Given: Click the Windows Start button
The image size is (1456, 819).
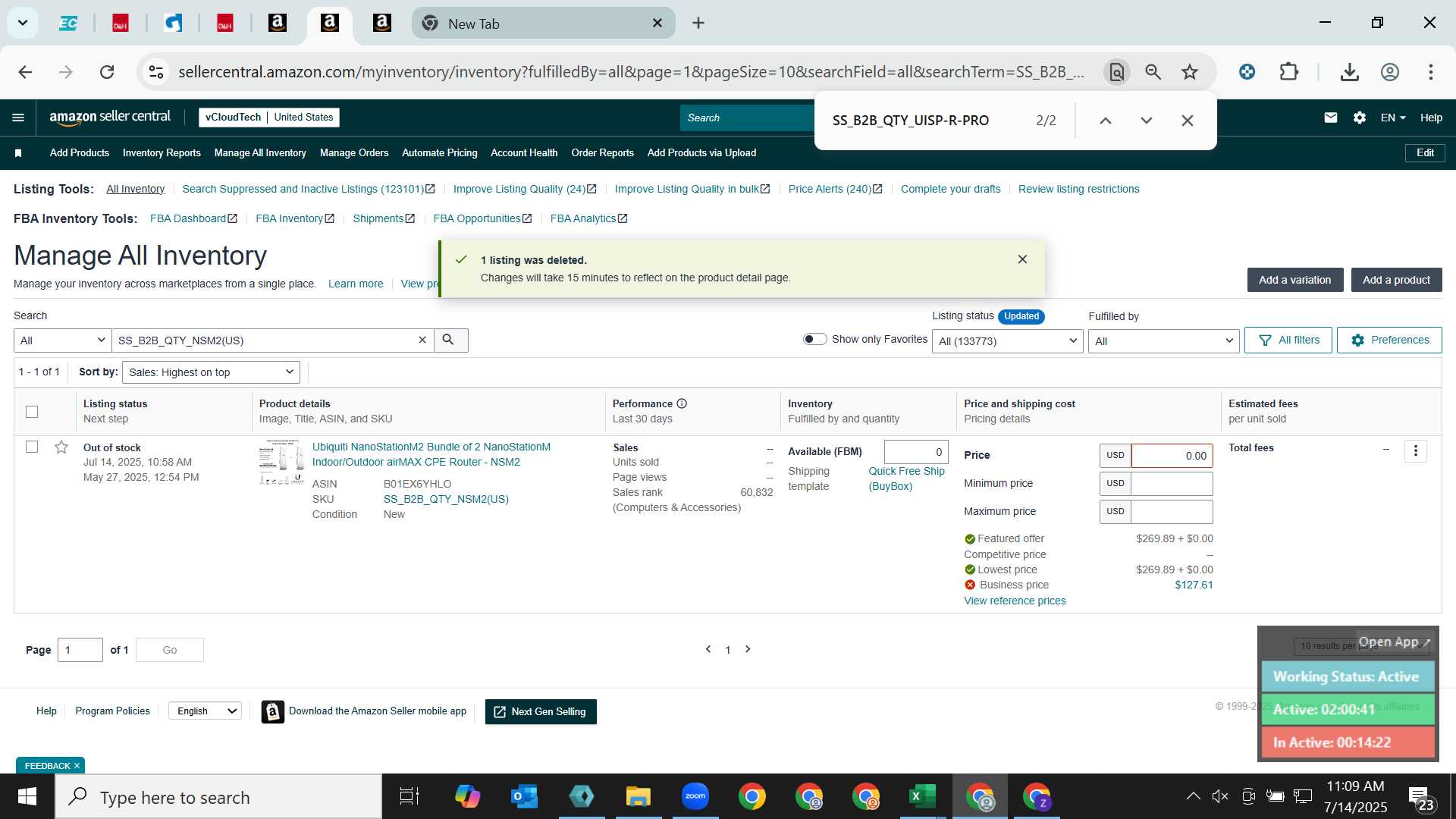Looking at the screenshot, I should pos(27,797).
